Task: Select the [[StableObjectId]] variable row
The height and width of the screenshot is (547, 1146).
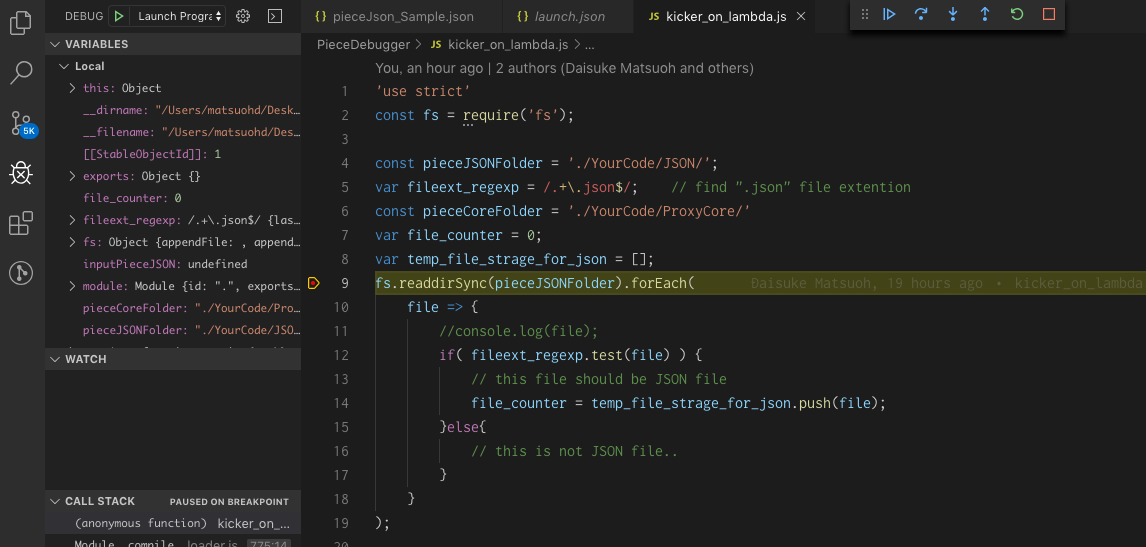Action: pyautogui.click(x=172, y=154)
